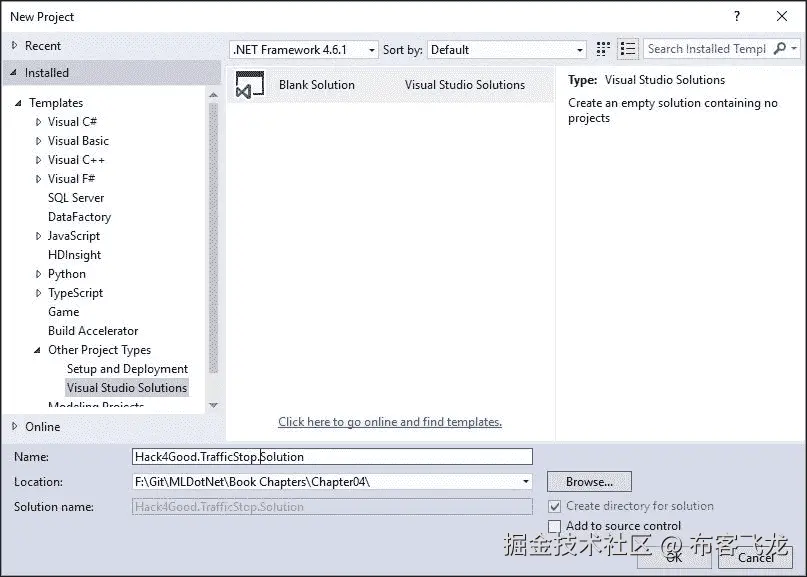Screen dimensions: 807x577
Task: Click the TypeScript label in tree
Action: point(76,293)
